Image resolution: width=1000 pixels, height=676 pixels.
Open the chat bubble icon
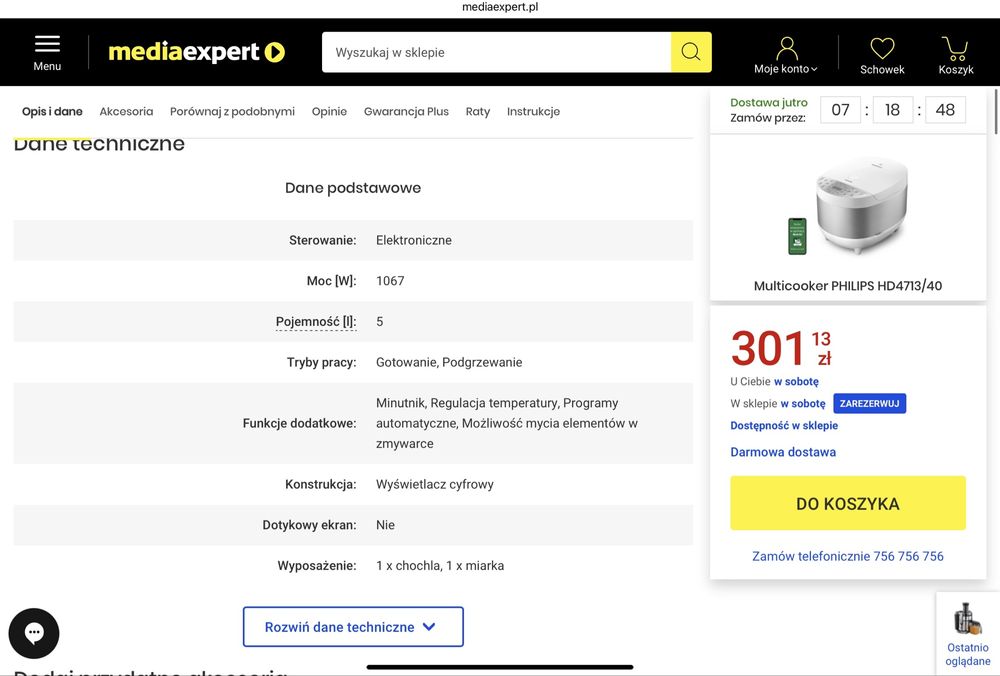click(x=34, y=633)
